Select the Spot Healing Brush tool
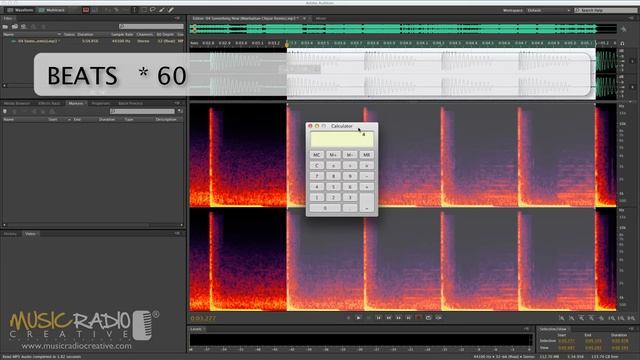Screen dimensions: 640x360 tap(171, 10)
